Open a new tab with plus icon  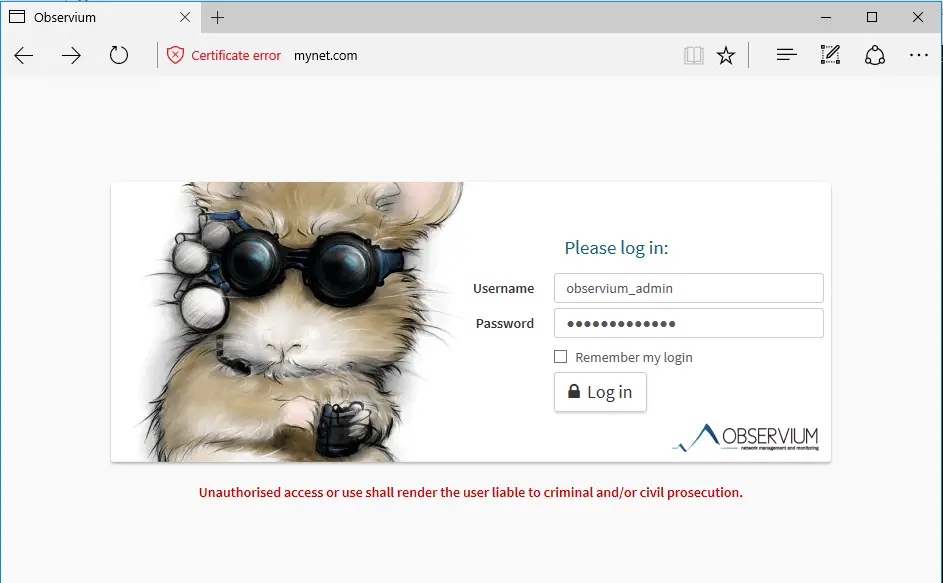pos(217,17)
